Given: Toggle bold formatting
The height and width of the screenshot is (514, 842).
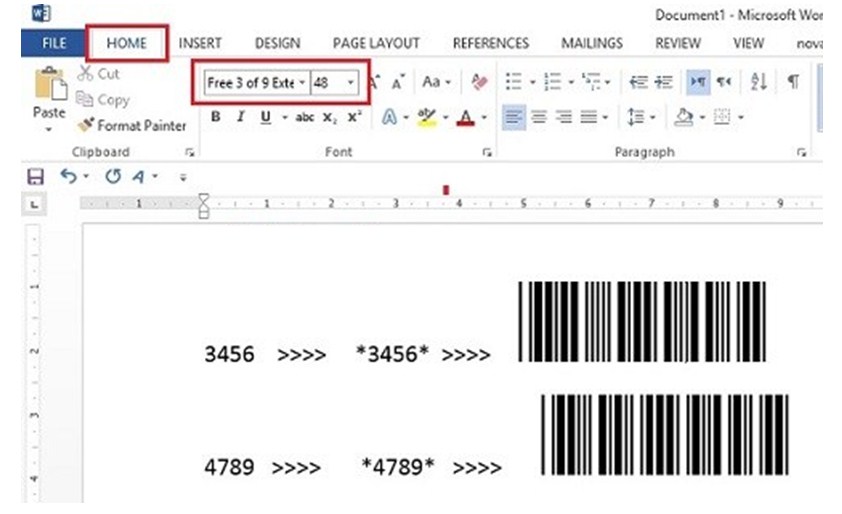Looking at the screenshot, I should pyautogui.click(x=215, y=117).
